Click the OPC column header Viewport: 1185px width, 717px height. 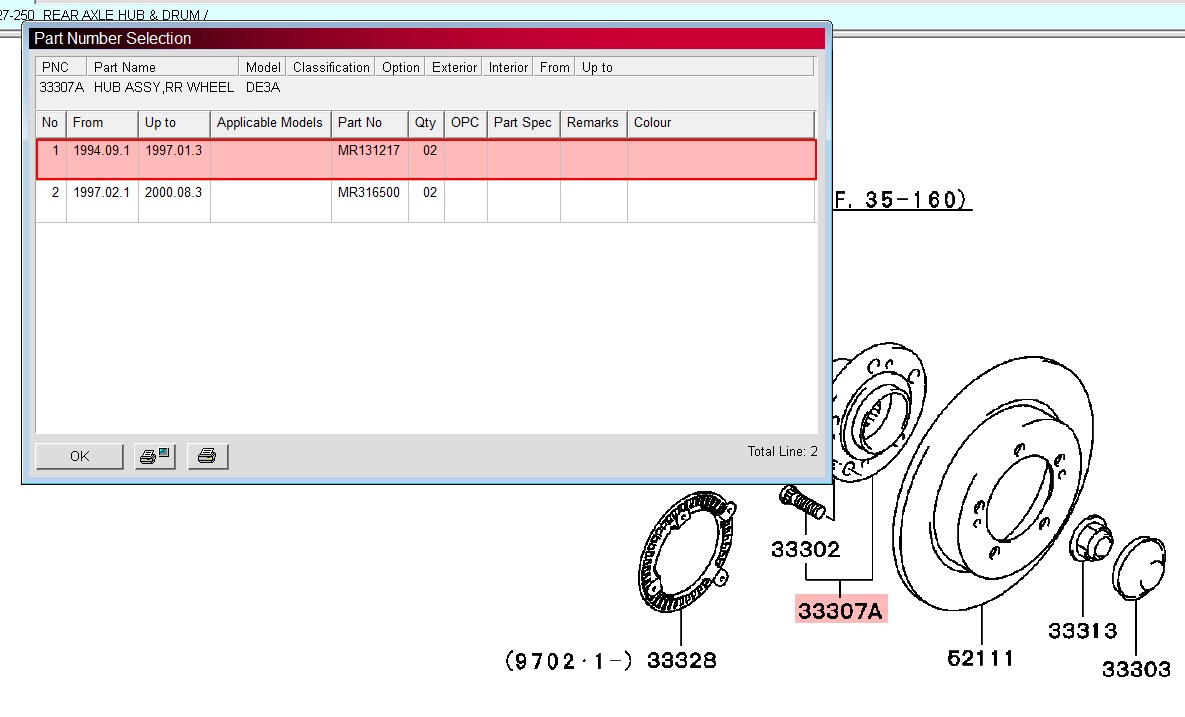coord(465,123)
